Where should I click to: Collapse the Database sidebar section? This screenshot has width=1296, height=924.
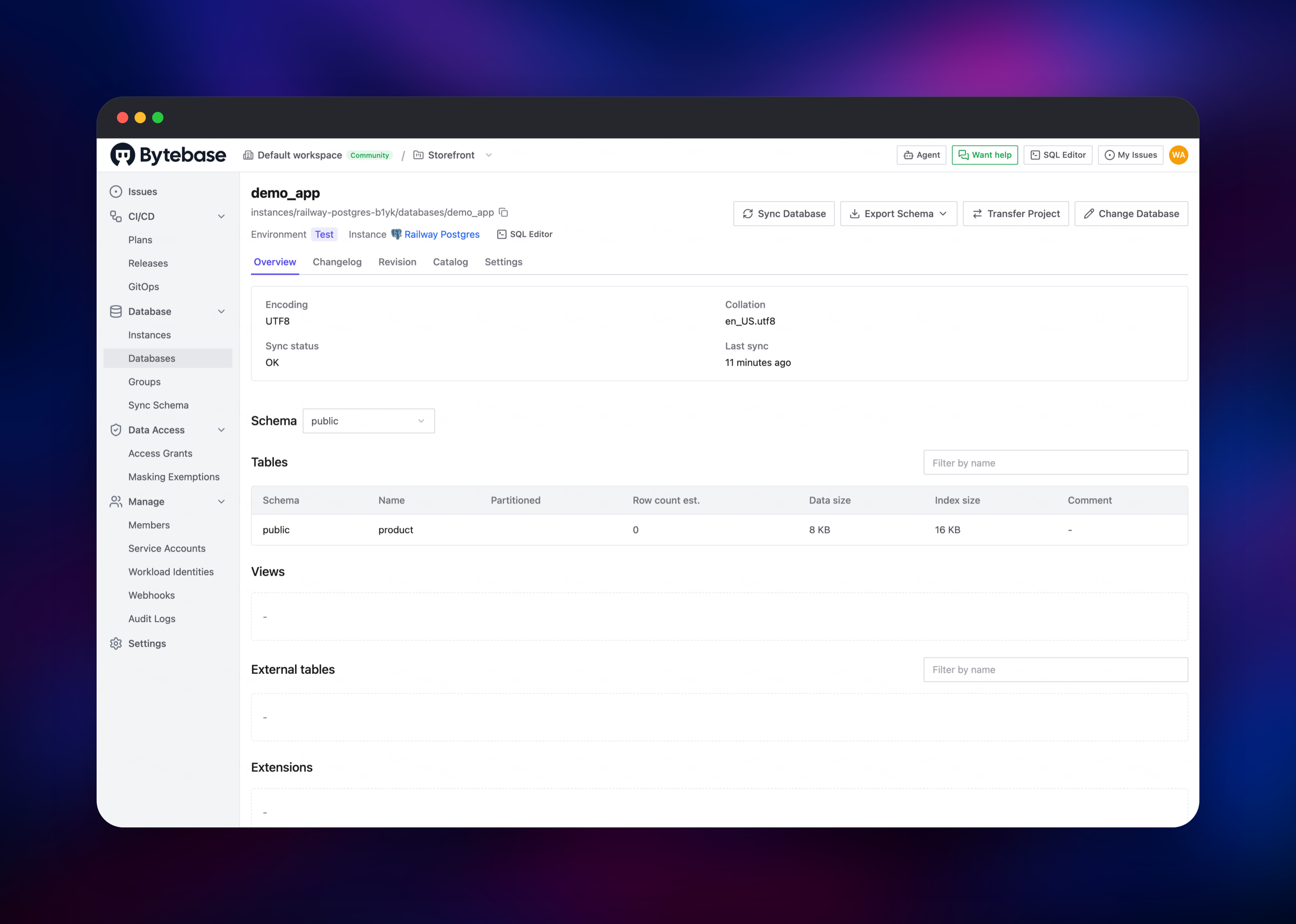pyautogui.click(x=221, y=311)
